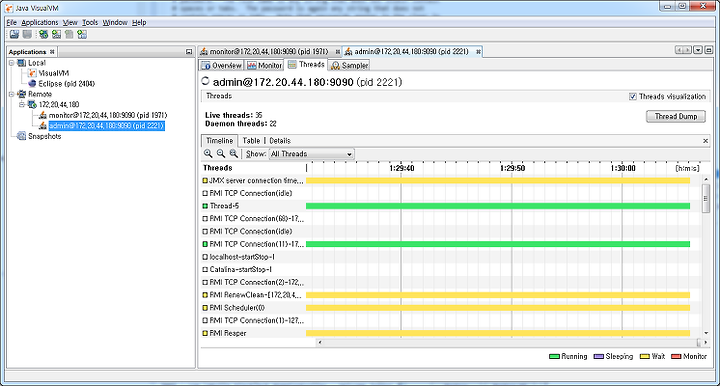Viewport: 720px width, 386px height.
Task: Toggle the Threads visualization checkbox
Action: click(633, 96)
